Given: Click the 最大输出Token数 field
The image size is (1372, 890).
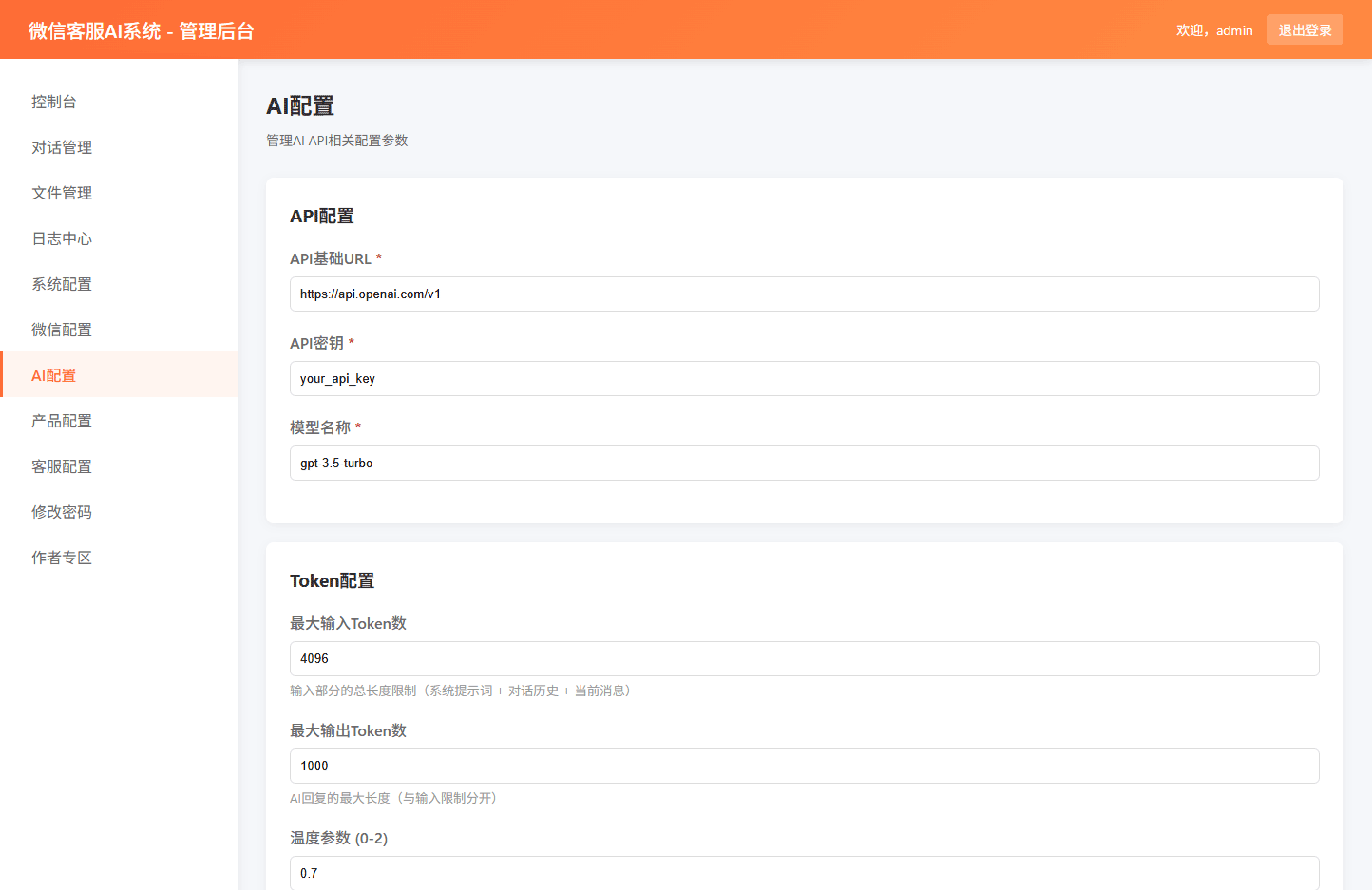Looking at the screenshot, I should click(x=804, y=766).
